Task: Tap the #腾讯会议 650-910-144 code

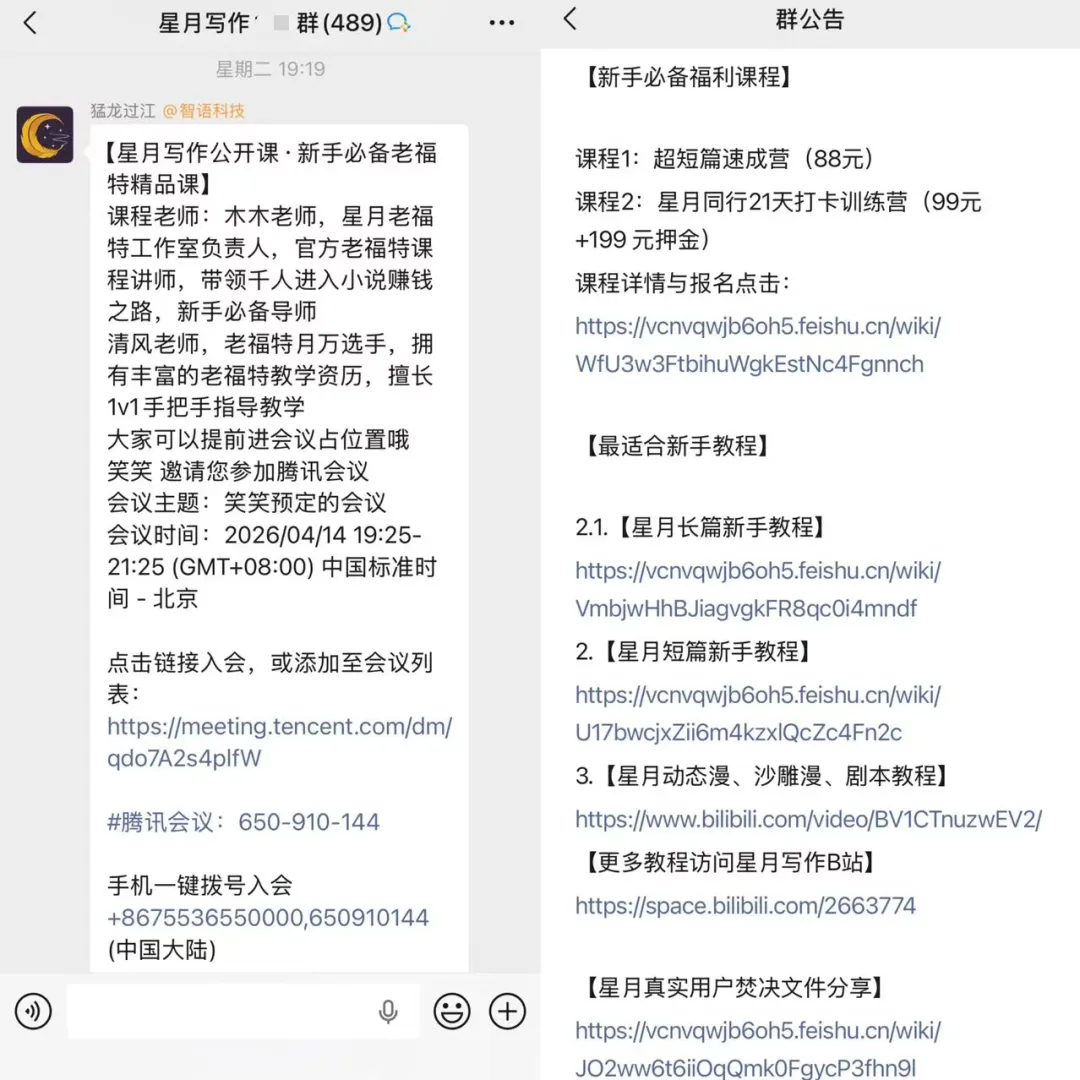Action: pos(243,822)
